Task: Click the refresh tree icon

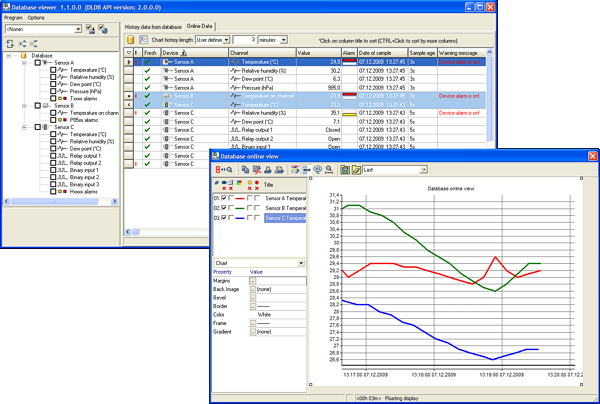Action: click(x=10, y=44)
